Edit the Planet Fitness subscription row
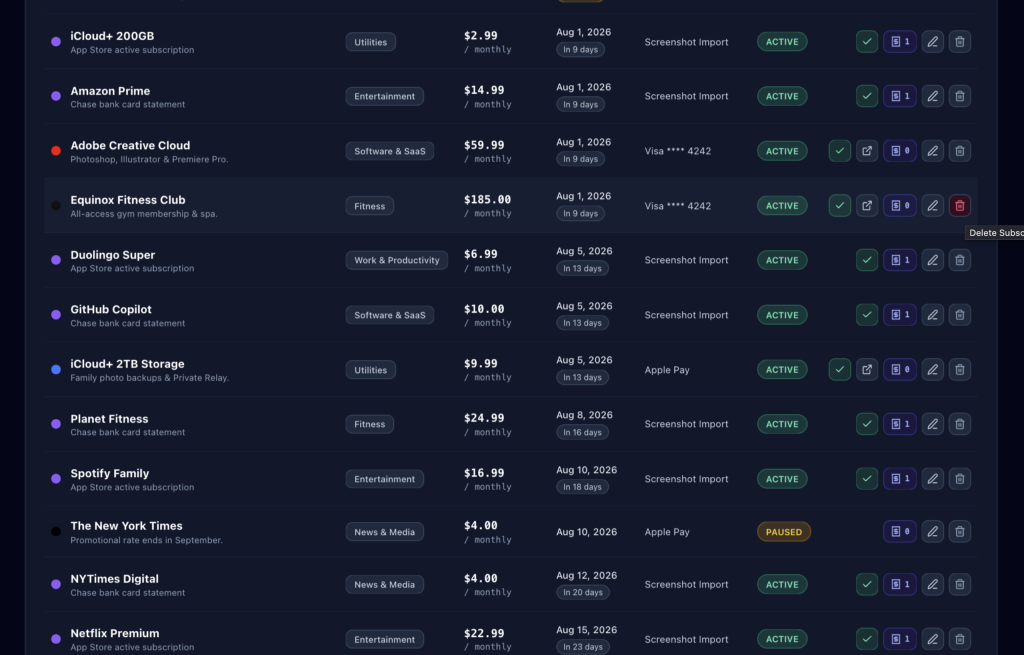This screenshot has height=655, width=1024. coord(933,424)
